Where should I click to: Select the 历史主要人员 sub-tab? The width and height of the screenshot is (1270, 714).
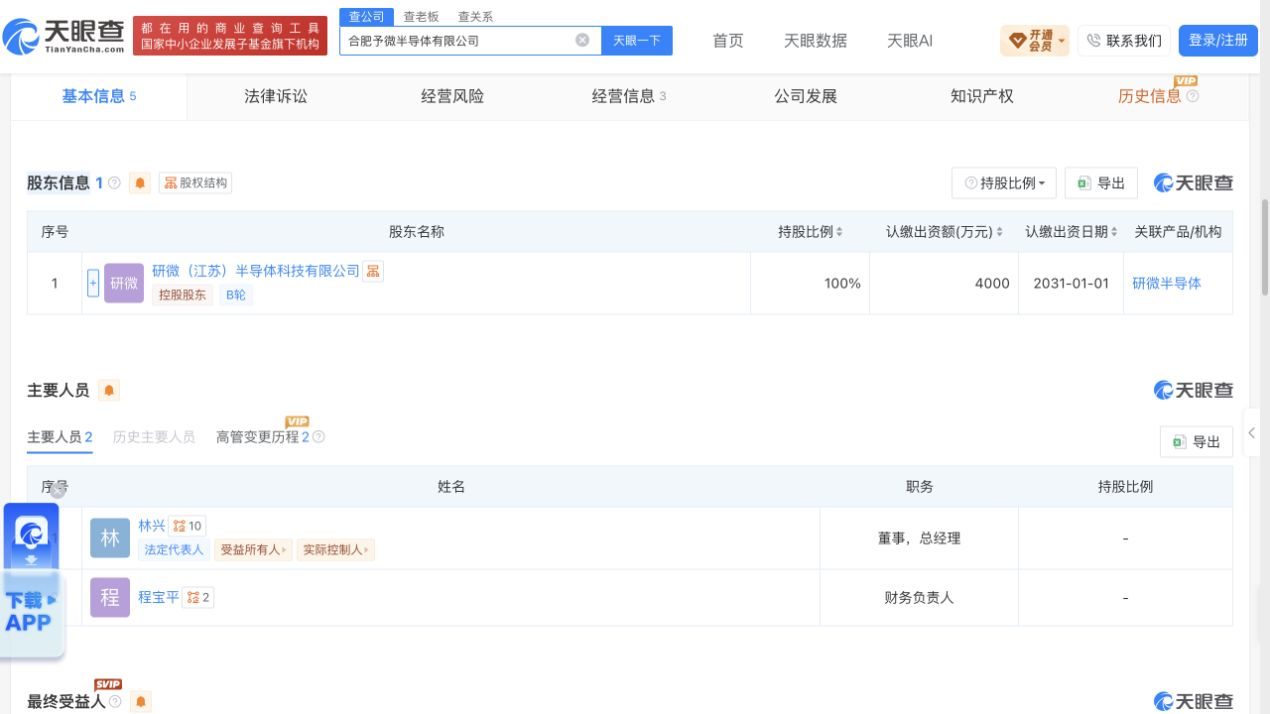(x=154, y=437)
